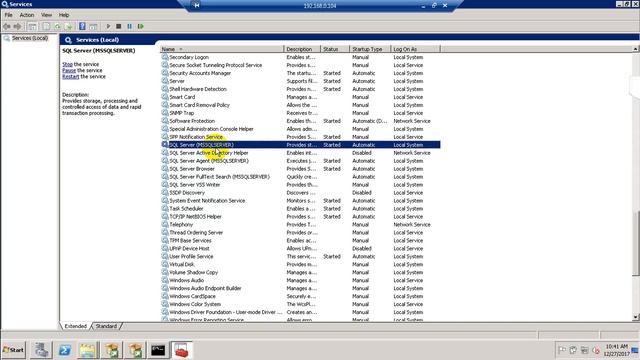
Task: Switch to the Extended tab
Action: [76, 326]
